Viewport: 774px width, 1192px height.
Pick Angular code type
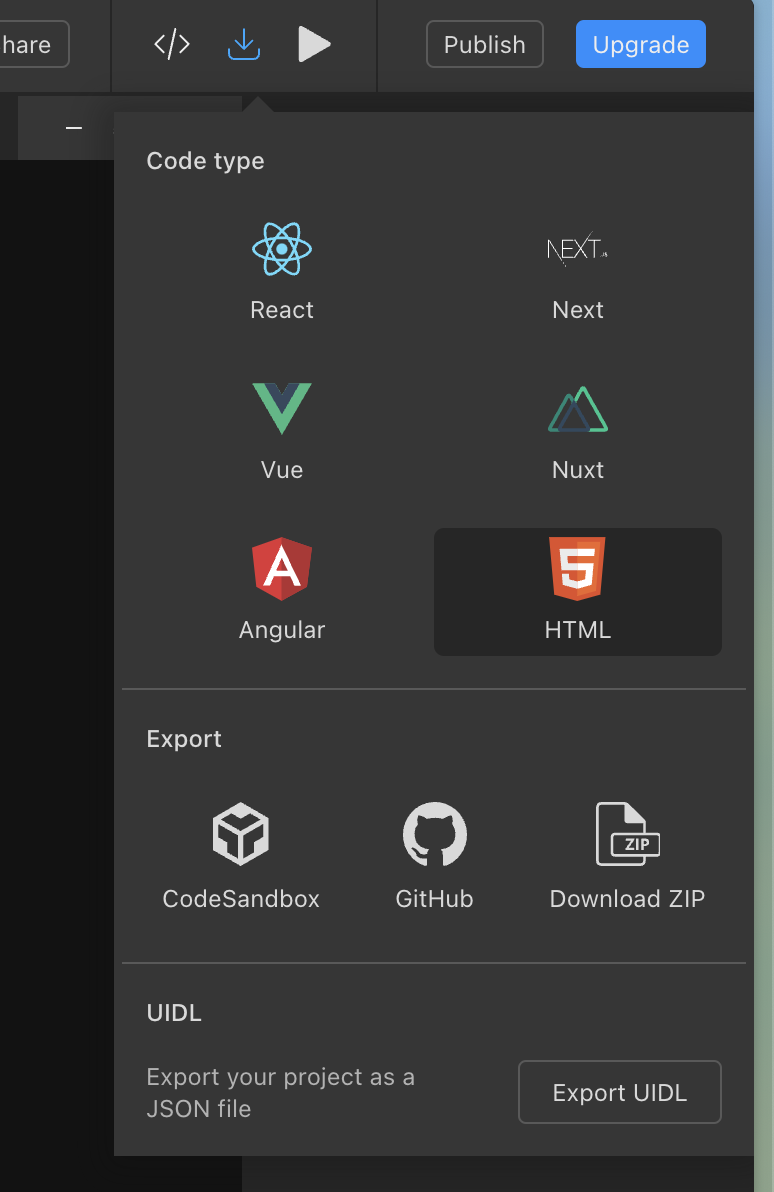[x=282, y=591]
